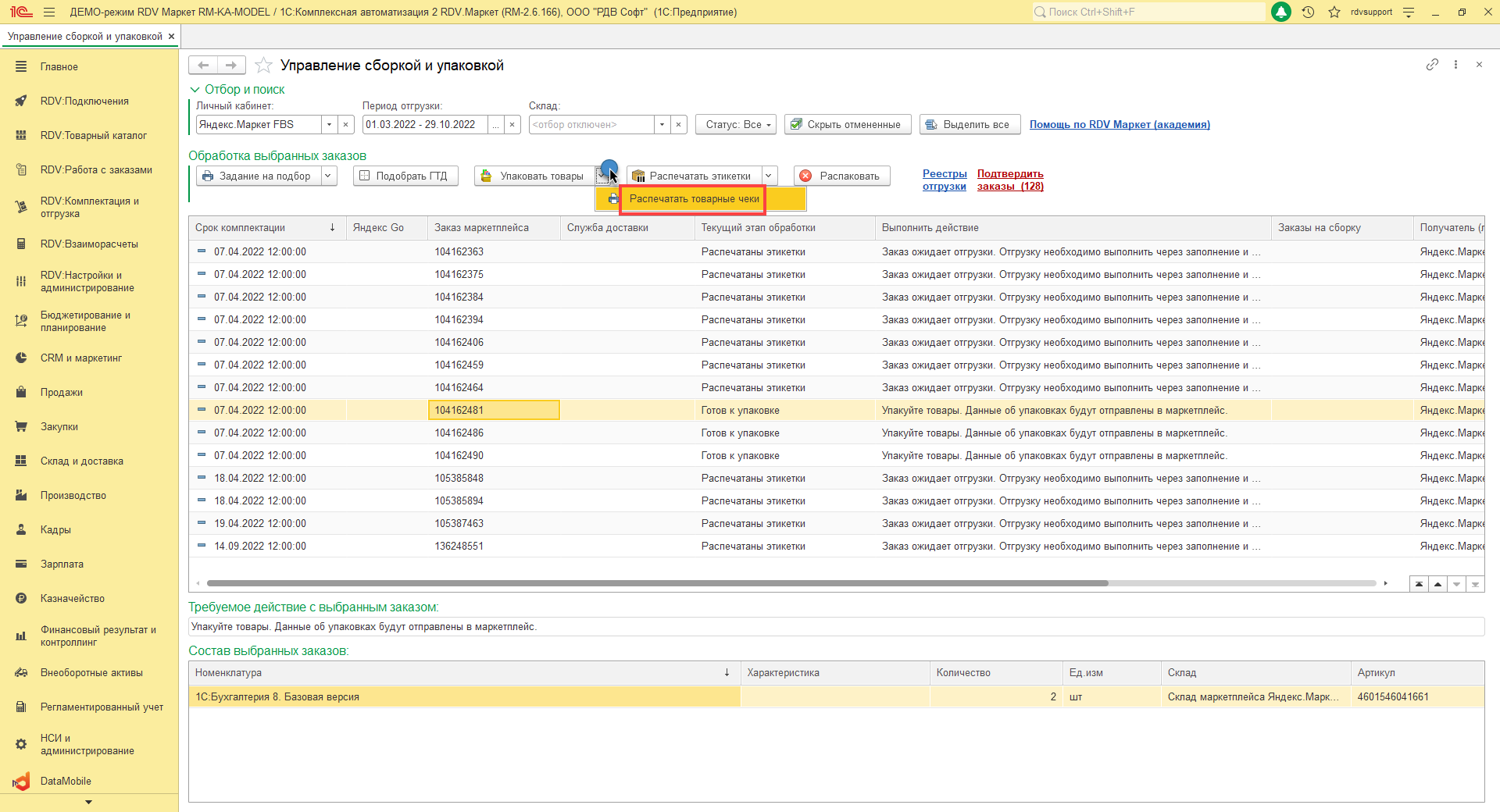Open dropdown arrow beside Распечатать этикетки
Viewport: 1500px width, 812px height.
click(769, 176)
